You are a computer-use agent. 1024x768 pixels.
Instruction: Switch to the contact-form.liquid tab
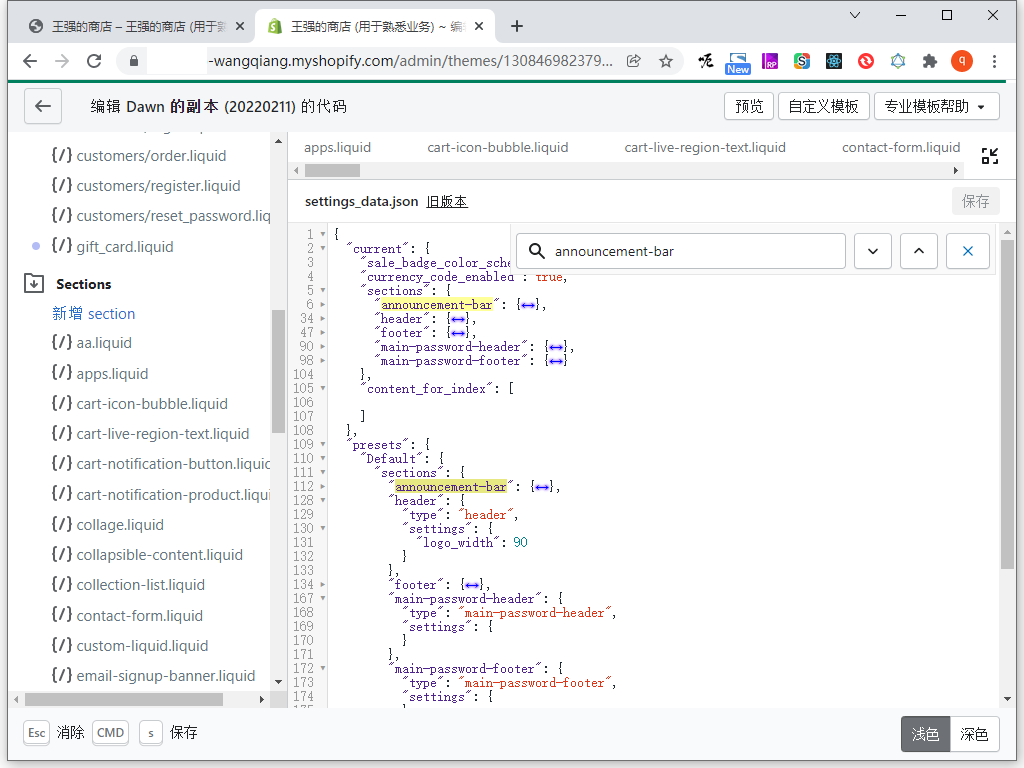click(x=900, y=147)
